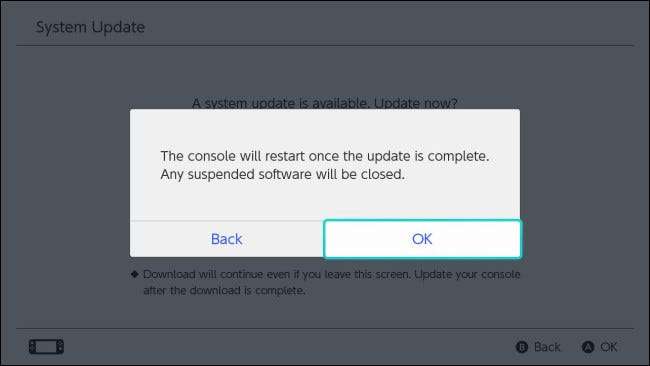This screenshot has height=366, width=650.
Task: Click the diamond bullet before the download note
Action: (134, 274)
